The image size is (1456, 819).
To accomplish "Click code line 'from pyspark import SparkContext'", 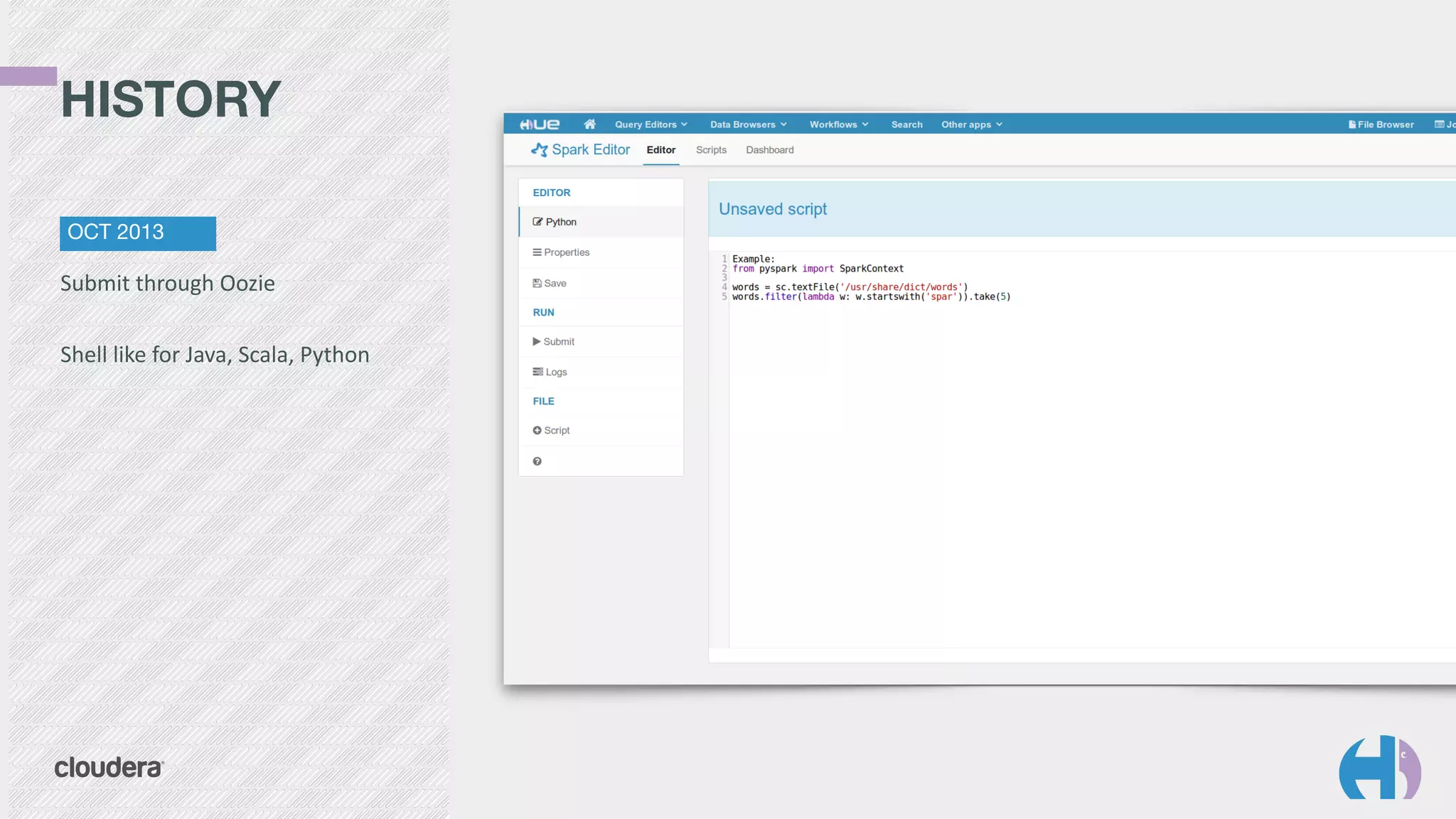I will [x=818, y=269].
